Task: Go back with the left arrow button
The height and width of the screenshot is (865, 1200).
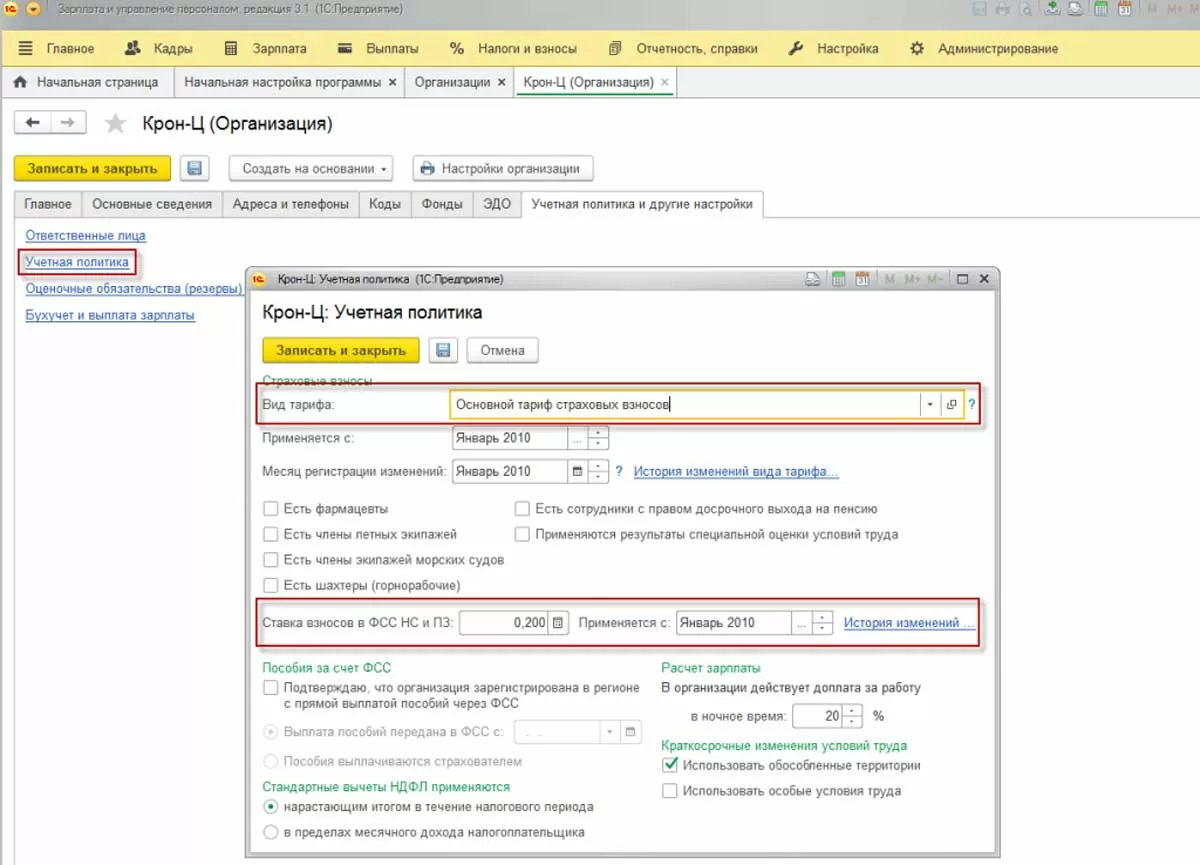Action: 32,122
